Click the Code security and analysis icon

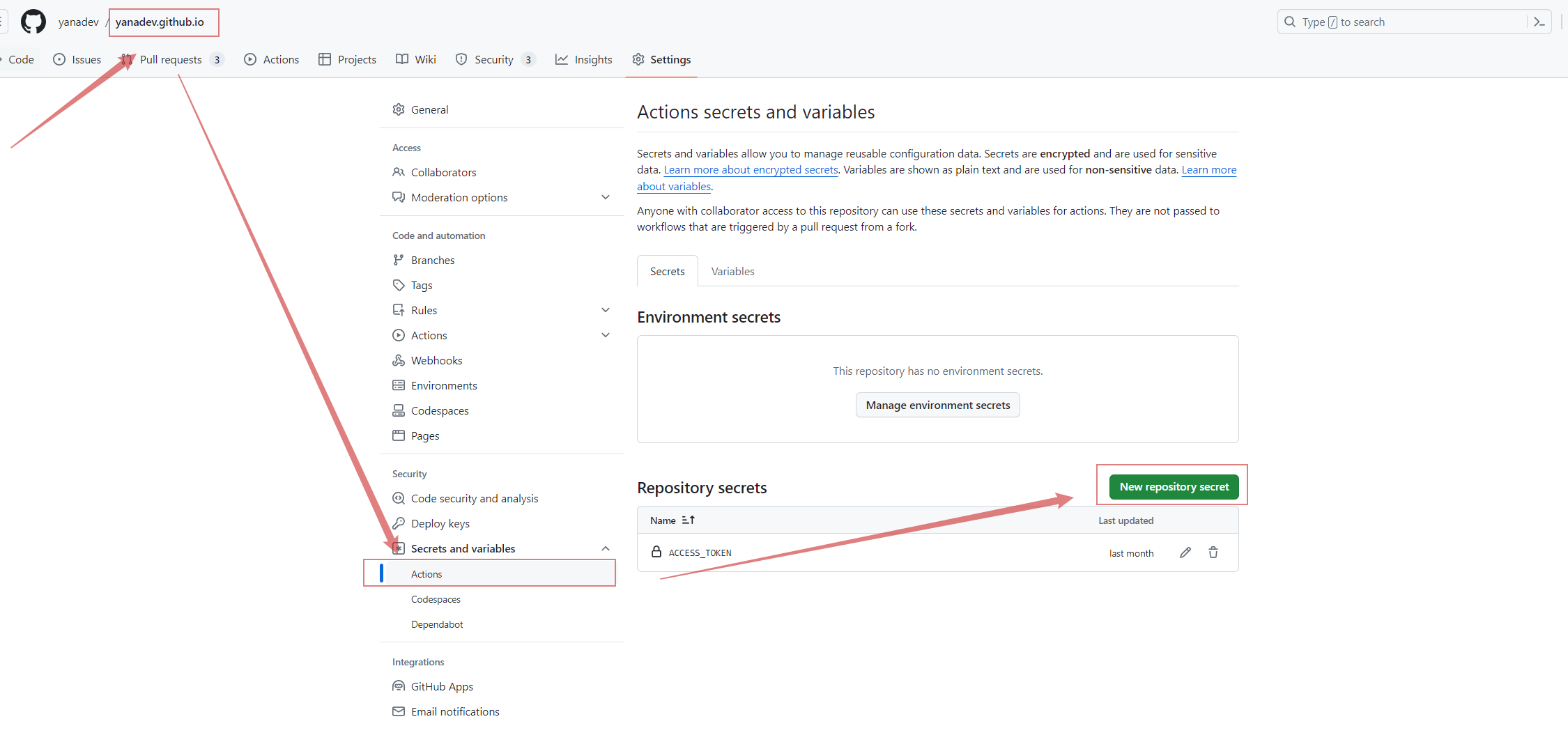399,498
